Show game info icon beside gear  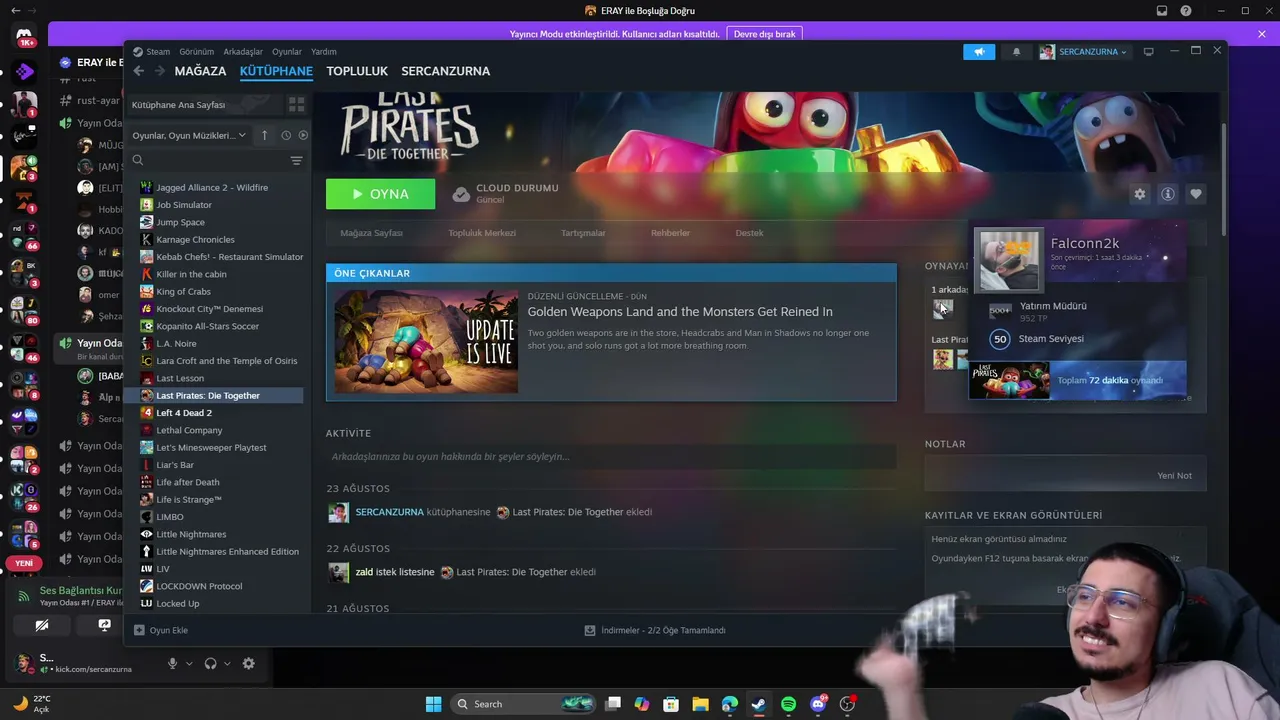coord(1167,194)
